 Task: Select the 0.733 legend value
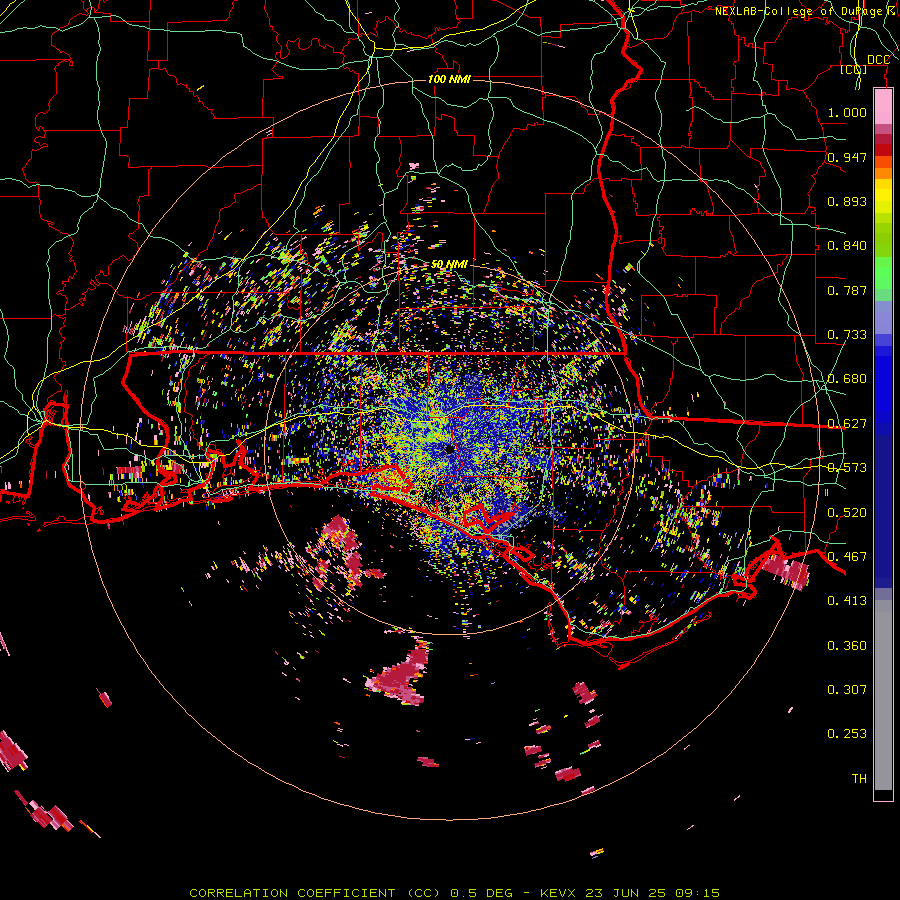[x=847, y=335]
